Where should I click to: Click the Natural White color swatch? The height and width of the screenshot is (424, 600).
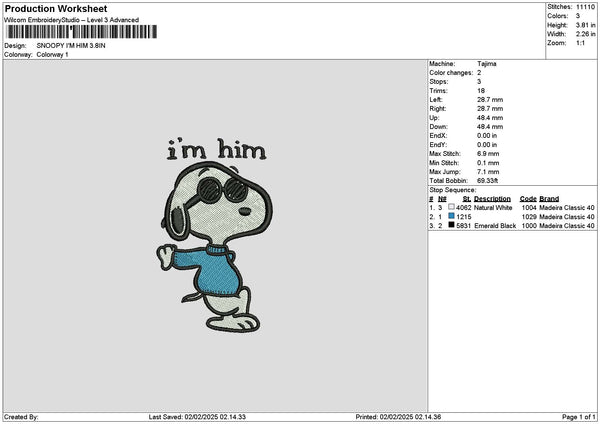pyautogui.click(x=452, y=207)
